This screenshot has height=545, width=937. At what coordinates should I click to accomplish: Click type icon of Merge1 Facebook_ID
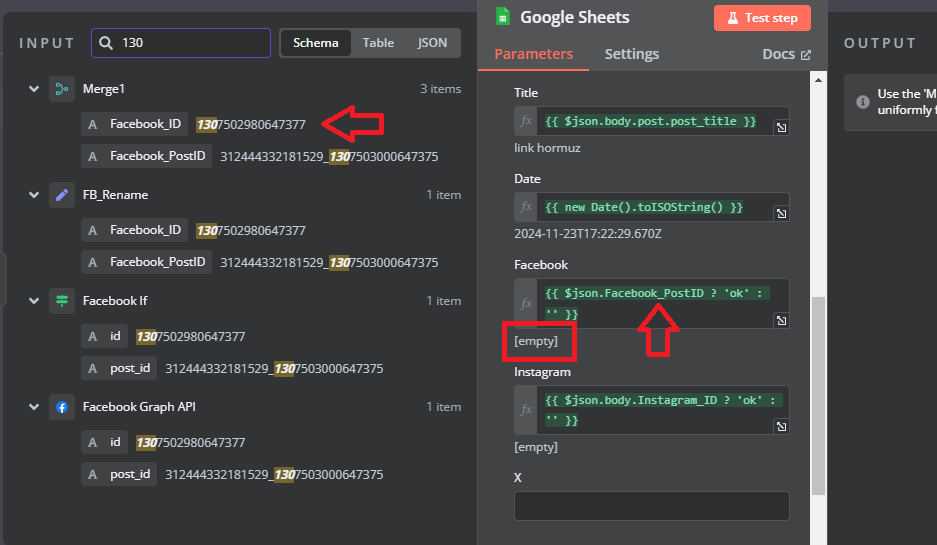92,124
